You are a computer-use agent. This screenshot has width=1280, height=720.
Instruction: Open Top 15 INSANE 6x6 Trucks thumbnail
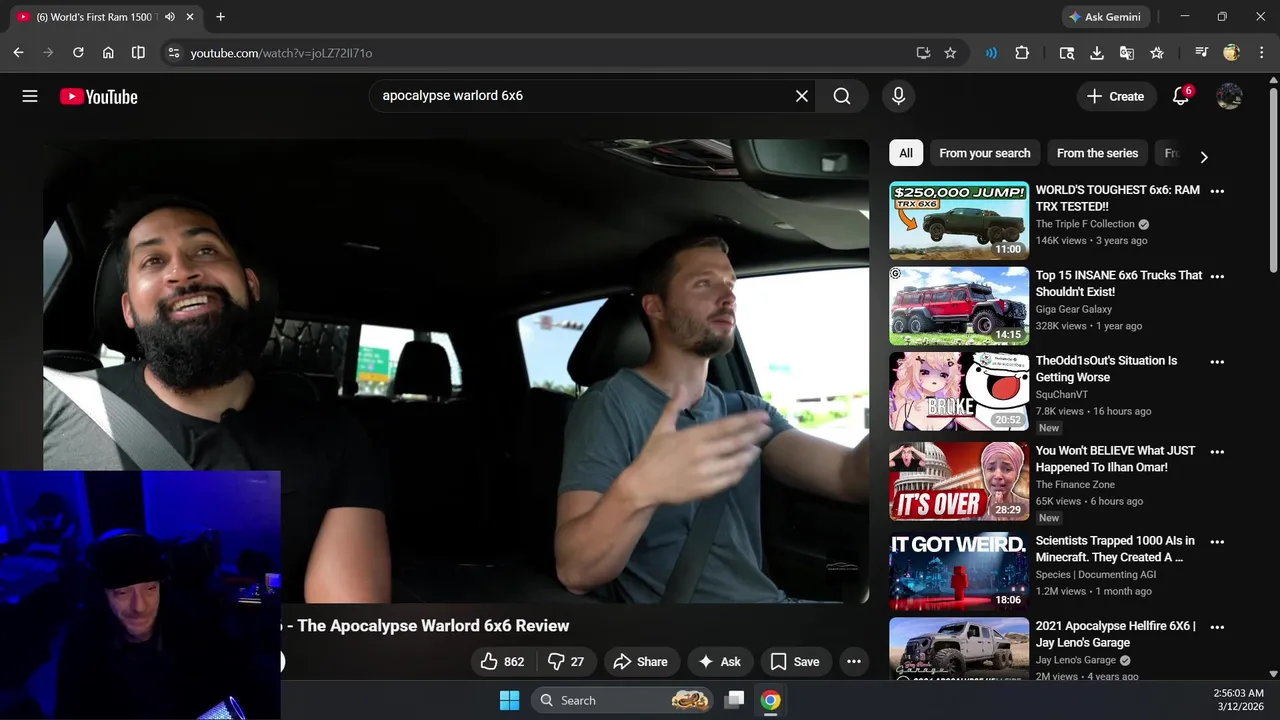(959, 305)
